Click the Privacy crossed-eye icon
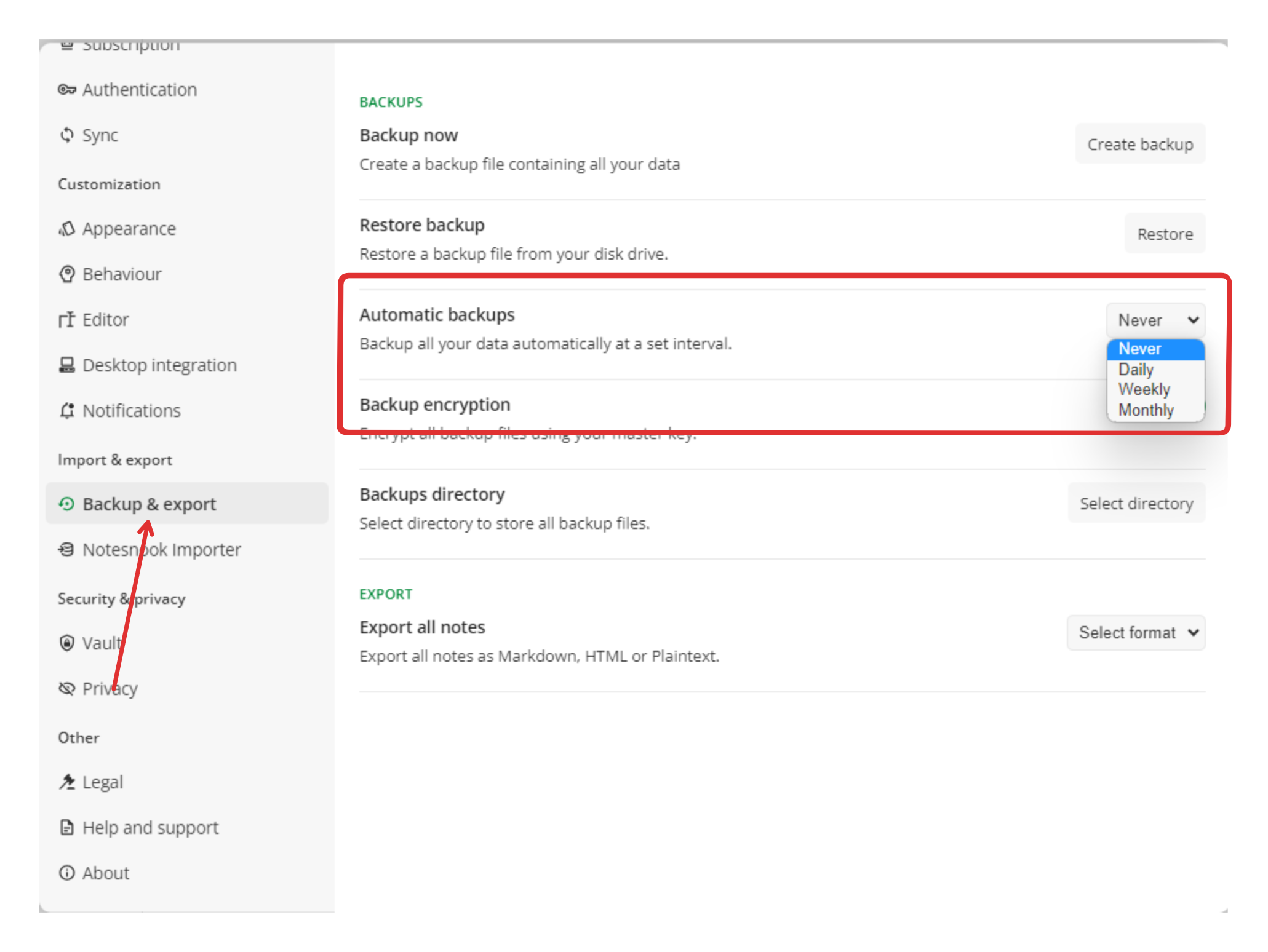Screen dimensions: 1268x952 pyautogui.click(x=66, y=688)
